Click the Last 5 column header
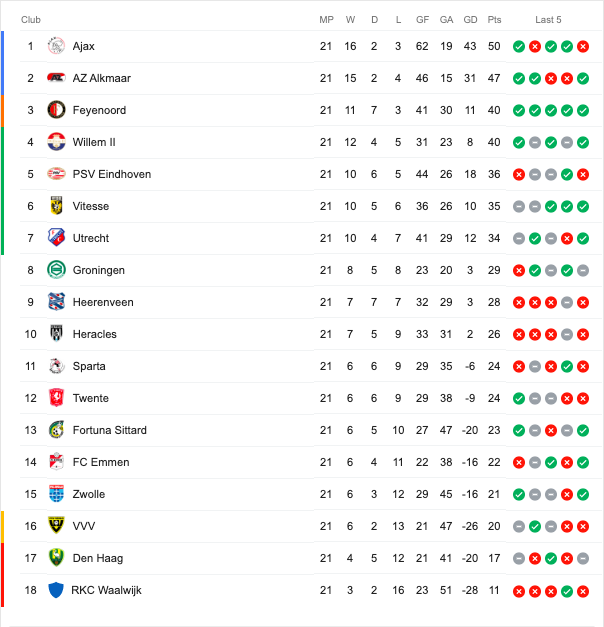Screen dimensions: 604x627 coord(548,20)
